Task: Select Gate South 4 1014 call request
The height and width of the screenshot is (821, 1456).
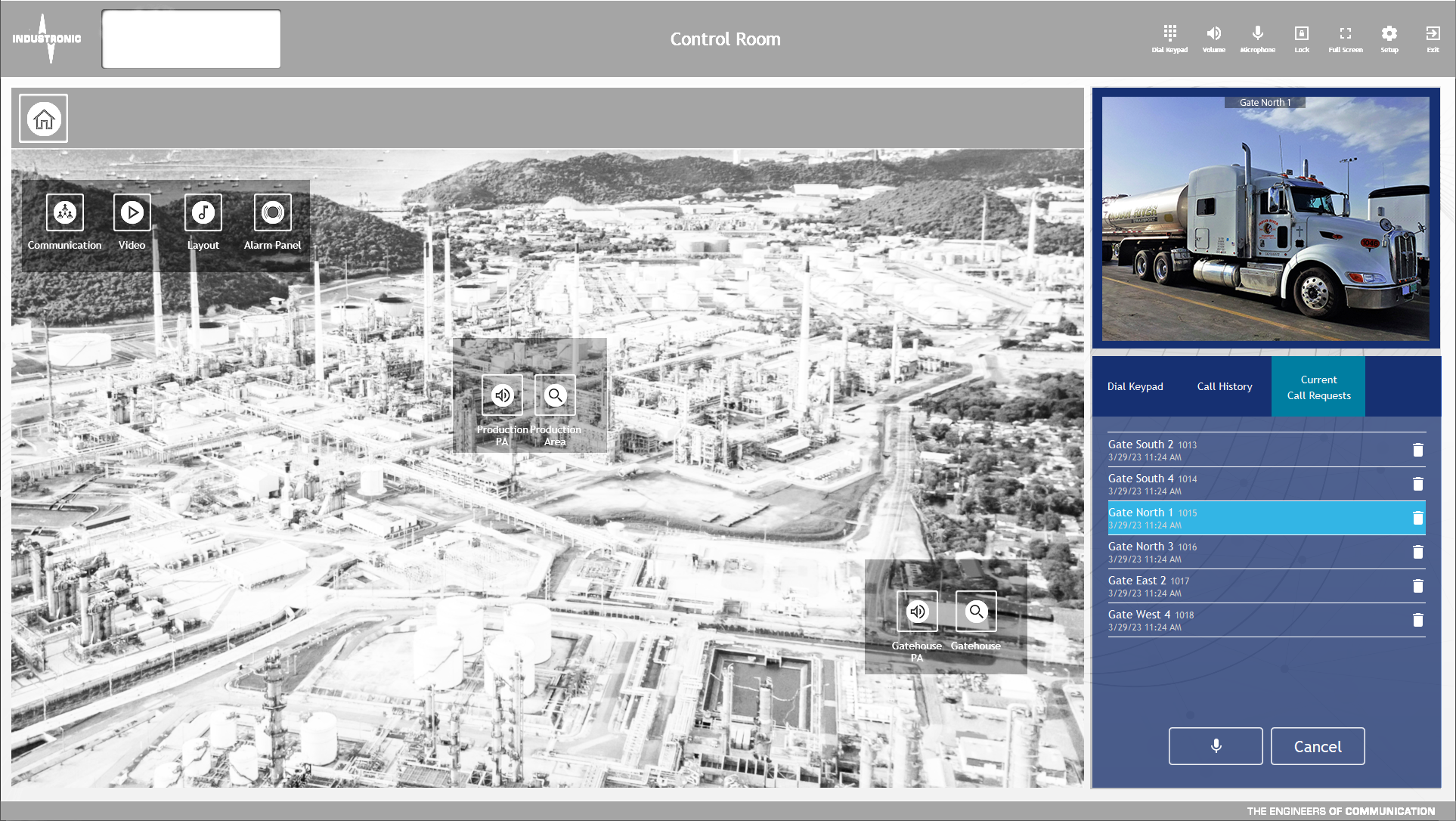Action: point(1266,484)
